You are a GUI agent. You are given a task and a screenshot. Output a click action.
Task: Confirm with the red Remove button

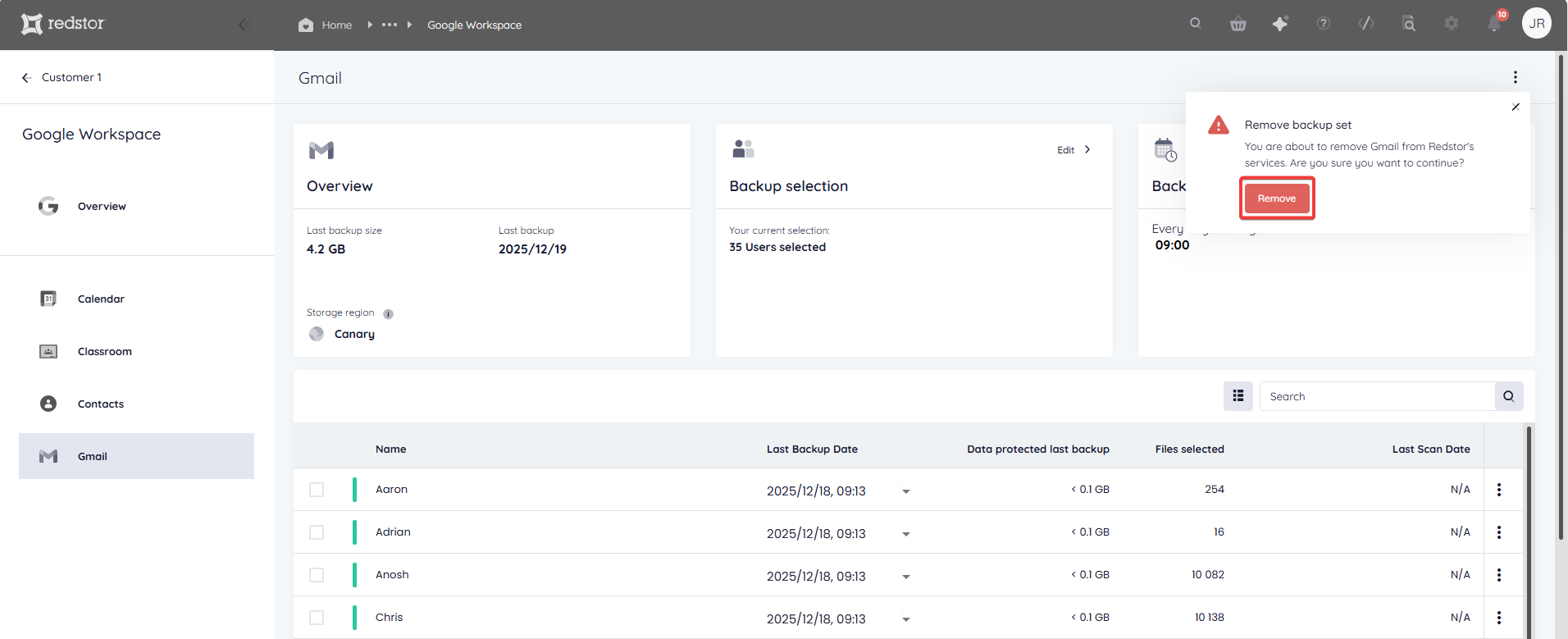click(1277, 199)
